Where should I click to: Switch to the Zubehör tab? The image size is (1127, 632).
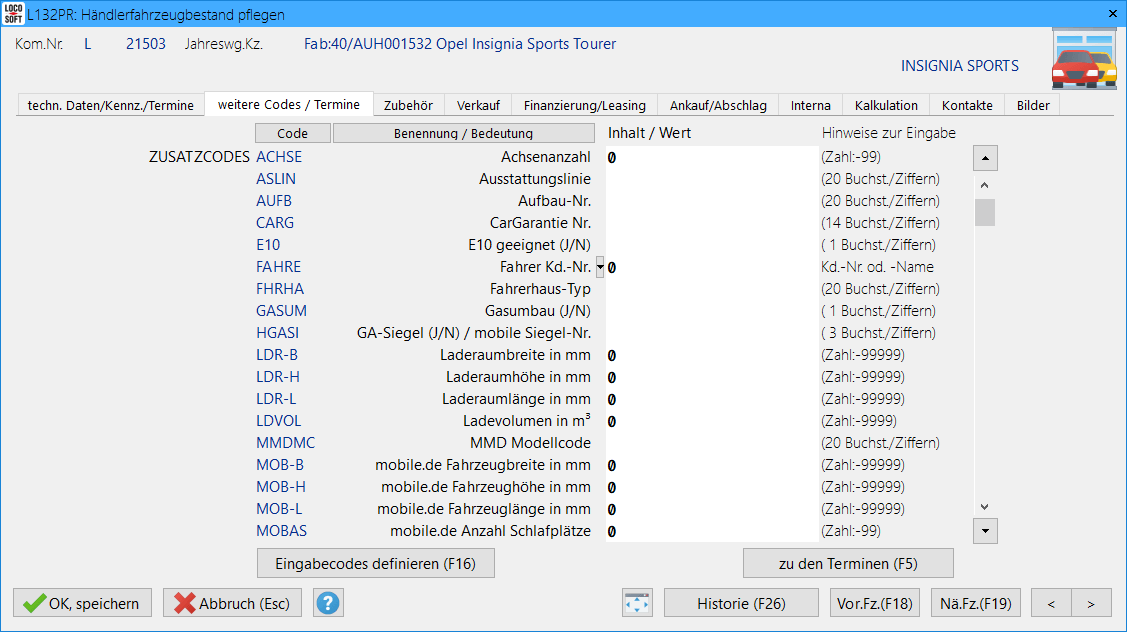tap(408, 105)
